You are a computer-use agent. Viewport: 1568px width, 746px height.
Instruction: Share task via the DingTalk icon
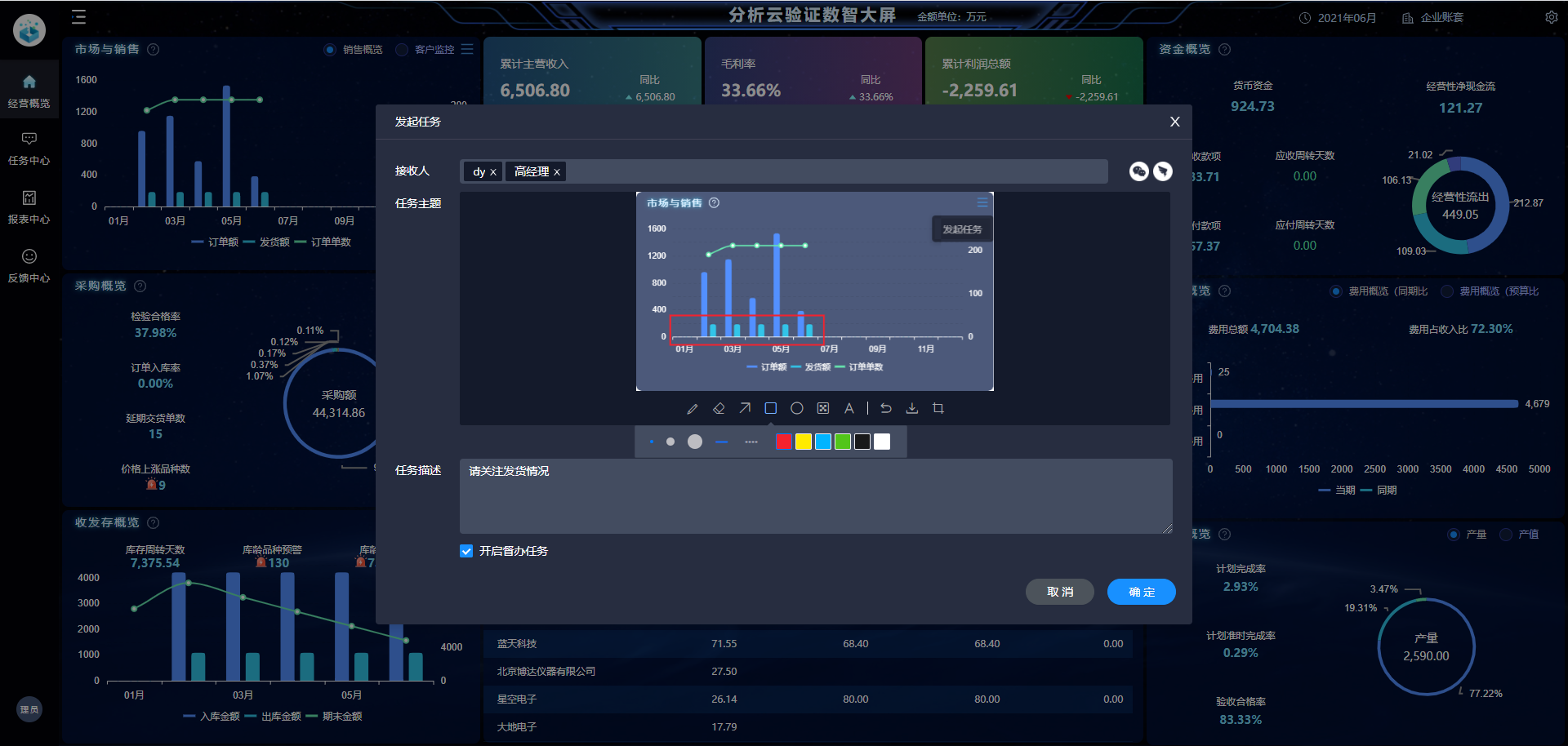(1163, 171)
